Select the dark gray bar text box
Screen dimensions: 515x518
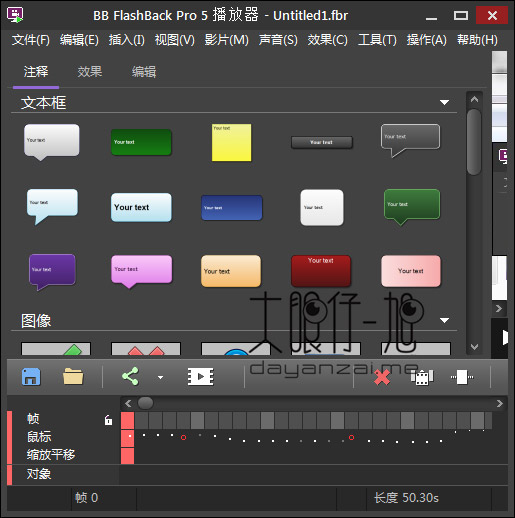pos(322,142)
